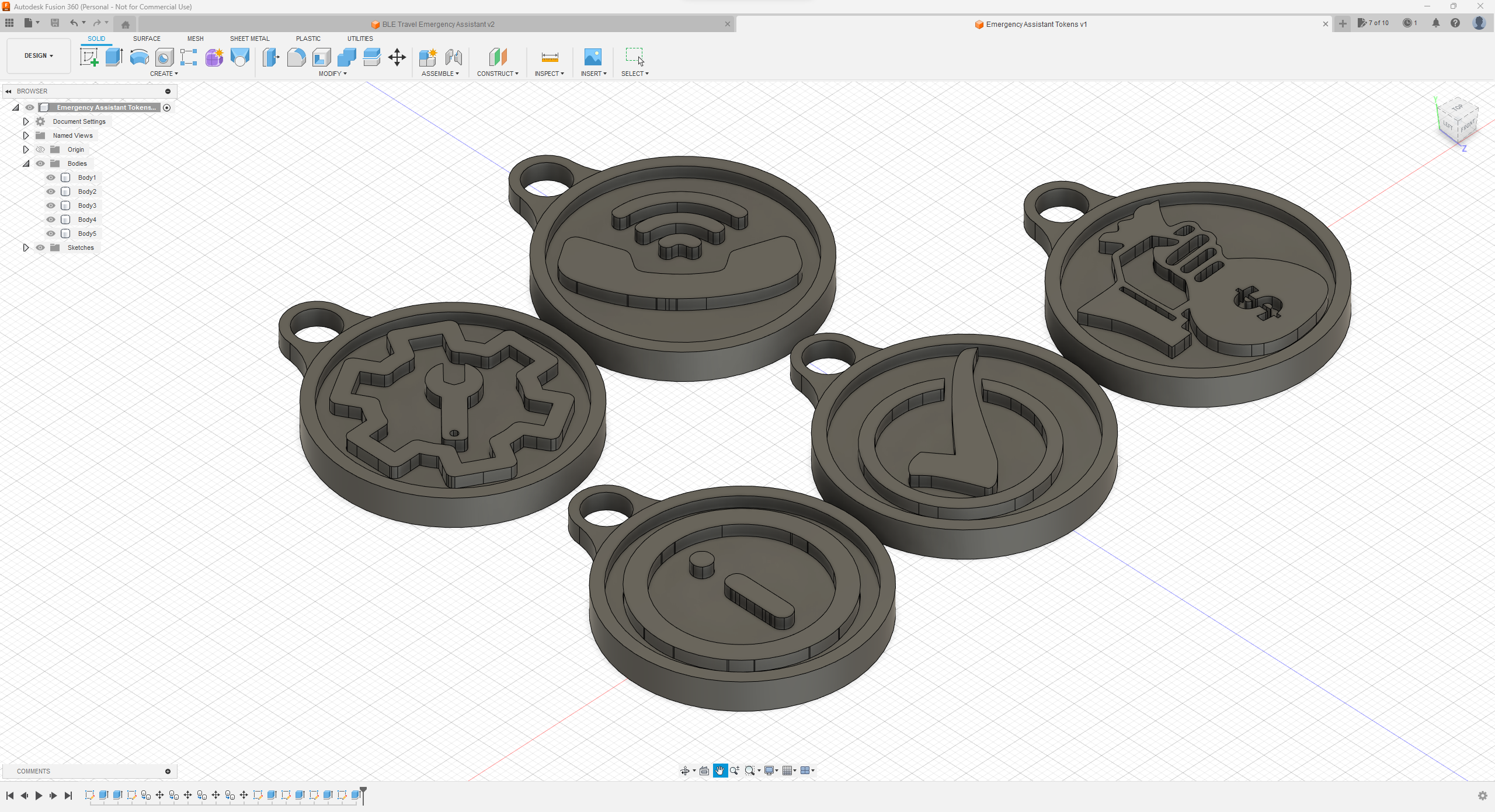The width and height of the screenshot is (1495, 812).
Task: Expand the Sketches folder
Action: (x=26, y=248)
